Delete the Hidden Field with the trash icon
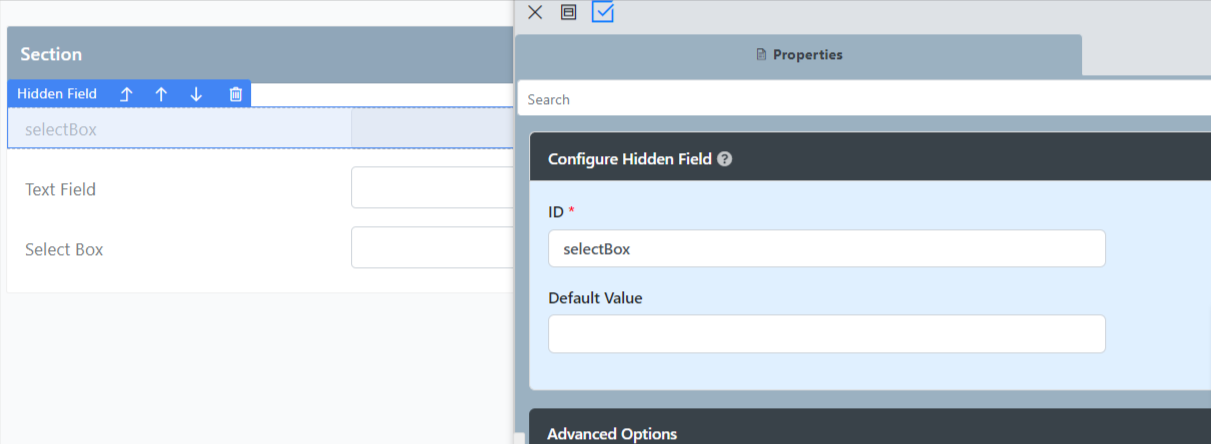 236,94
